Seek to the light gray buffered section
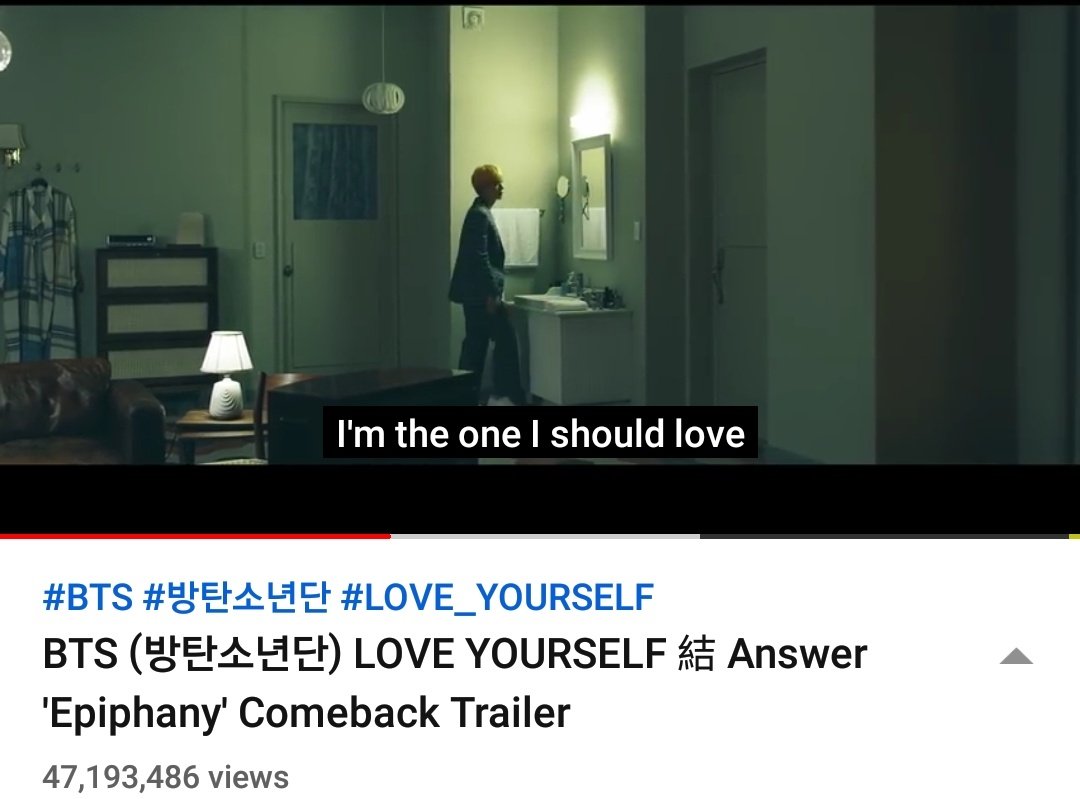Viewport: 1080px width, 799px height. pos(545,536)
